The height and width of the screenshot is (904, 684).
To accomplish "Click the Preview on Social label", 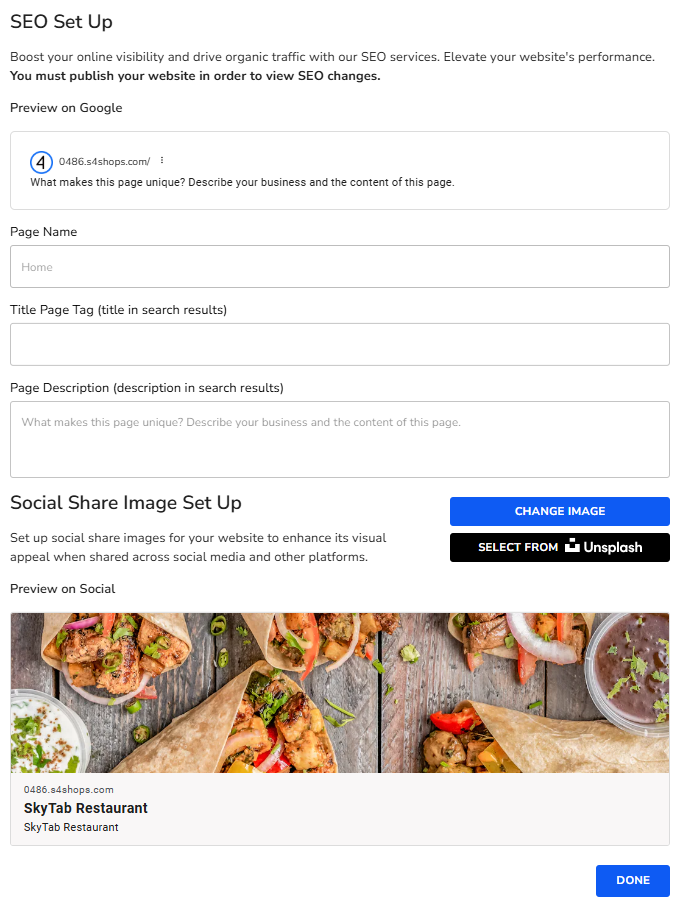I will 62,588.
